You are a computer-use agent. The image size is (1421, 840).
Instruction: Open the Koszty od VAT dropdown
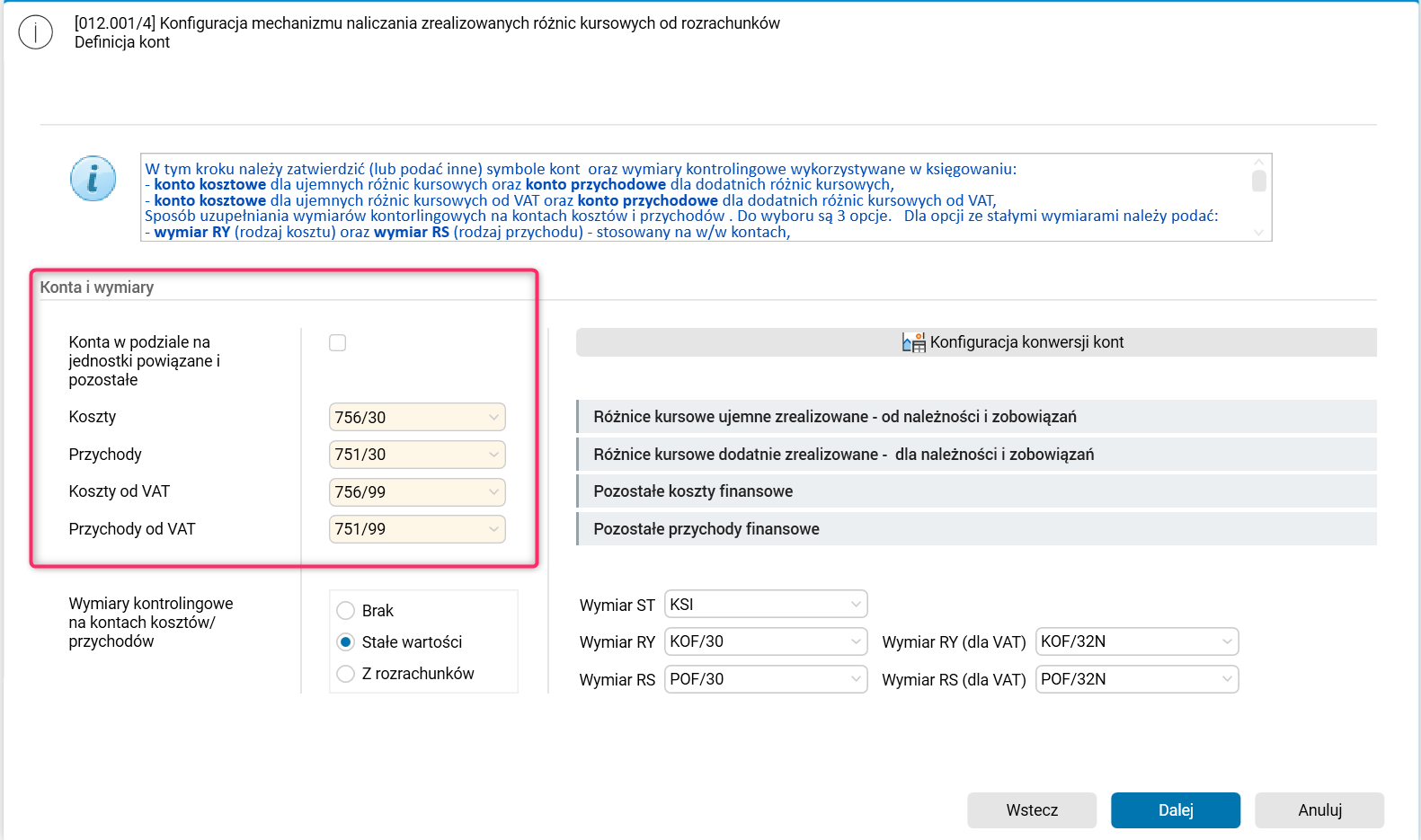(493, 492)
